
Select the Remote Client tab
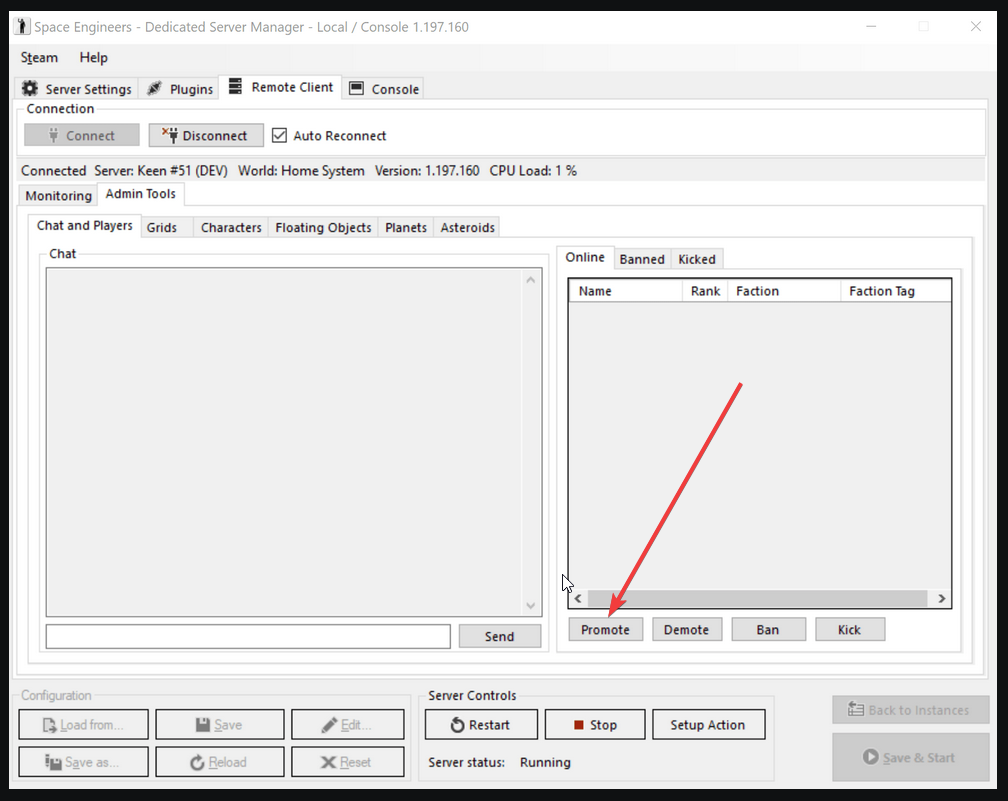coord(281,87)
